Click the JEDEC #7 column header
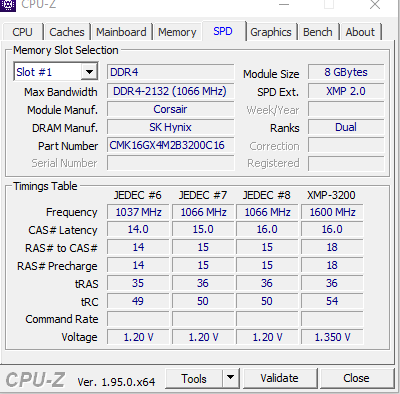This screenshot has width=400, height=394. [x=203, y=195]
